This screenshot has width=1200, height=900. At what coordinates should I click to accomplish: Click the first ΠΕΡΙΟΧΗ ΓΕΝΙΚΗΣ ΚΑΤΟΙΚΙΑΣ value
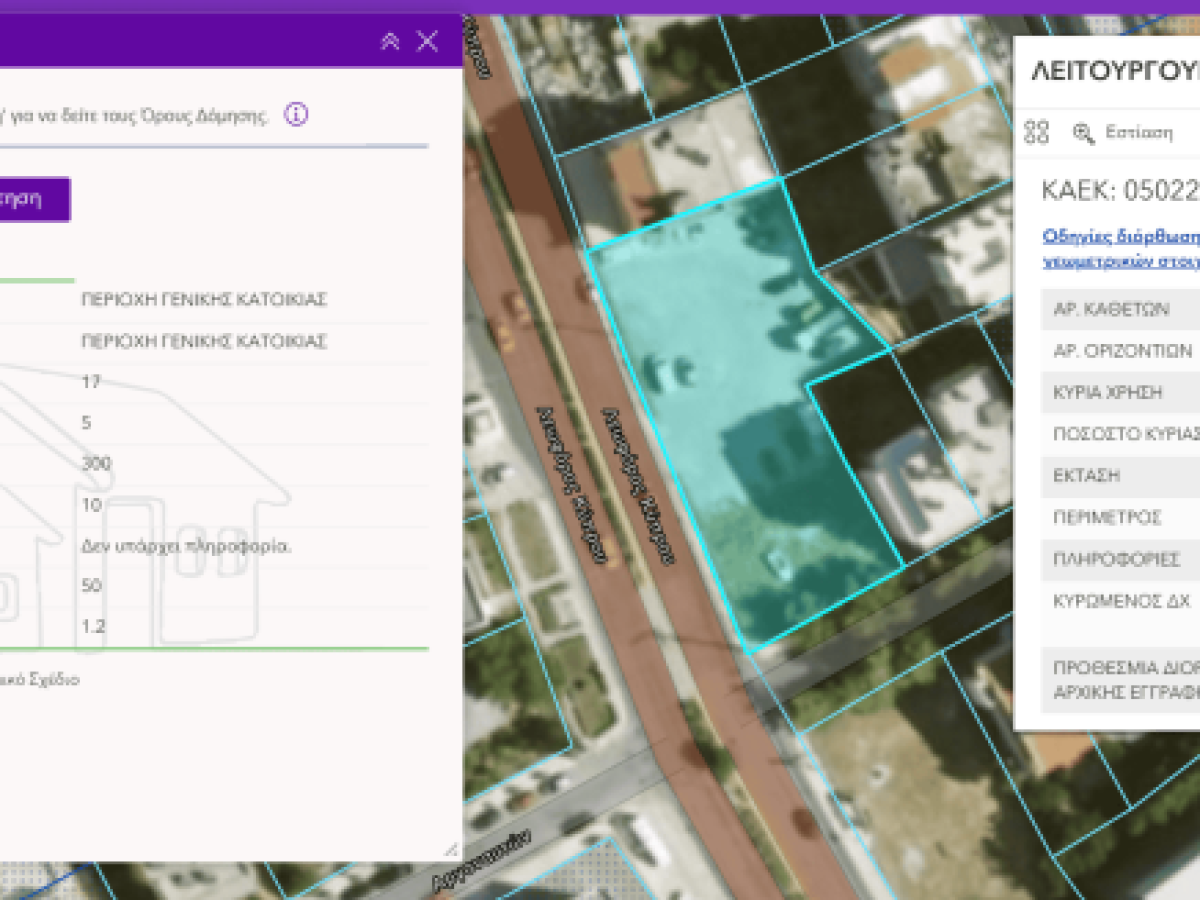tap(204, 300)
